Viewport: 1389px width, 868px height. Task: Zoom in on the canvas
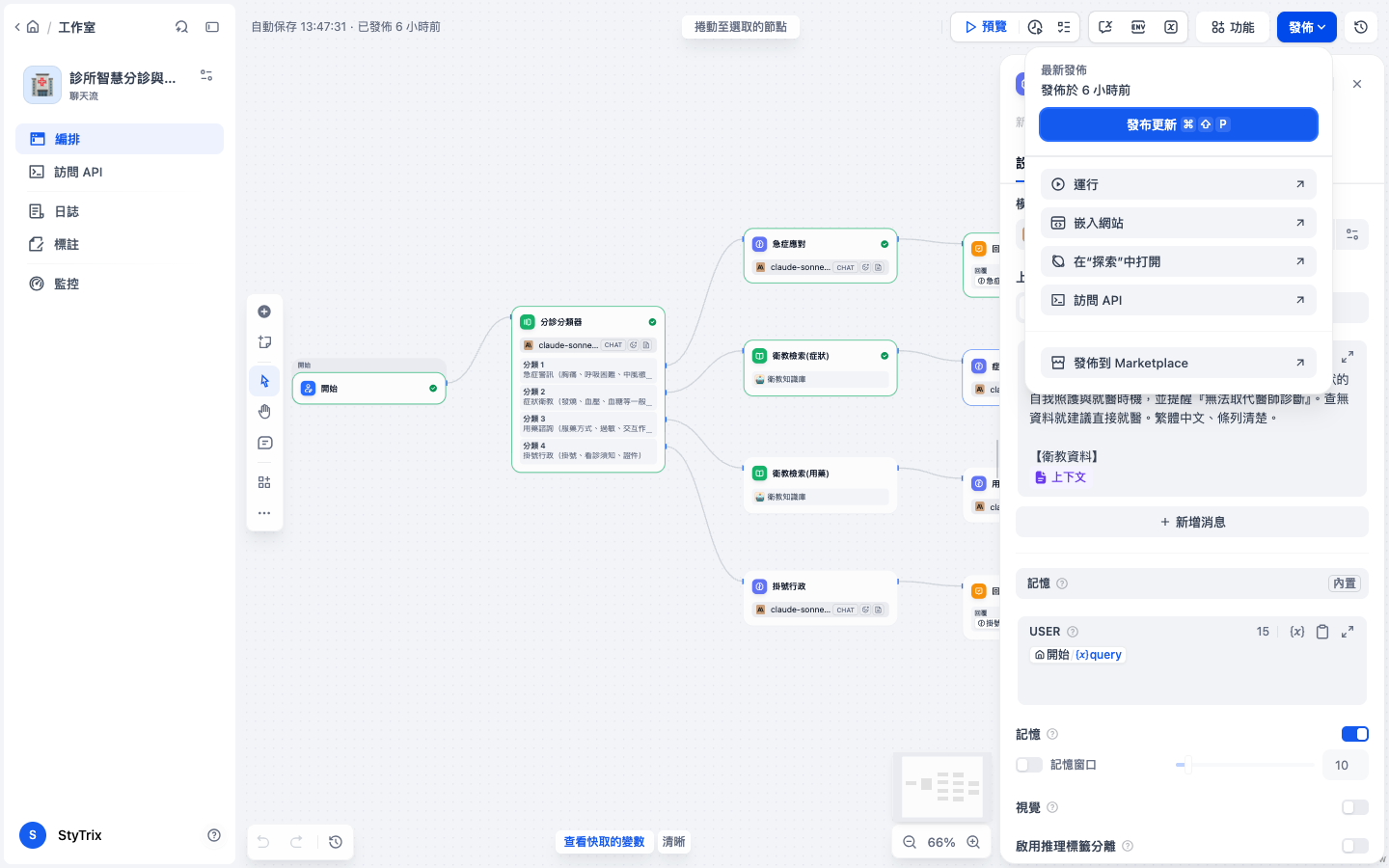tap(973, 842)
